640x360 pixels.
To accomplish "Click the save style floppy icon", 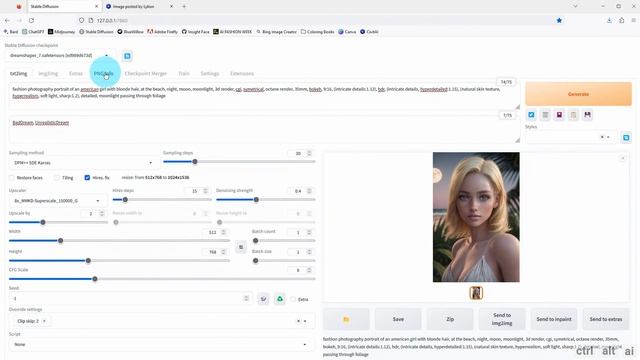I will [587, 115].
